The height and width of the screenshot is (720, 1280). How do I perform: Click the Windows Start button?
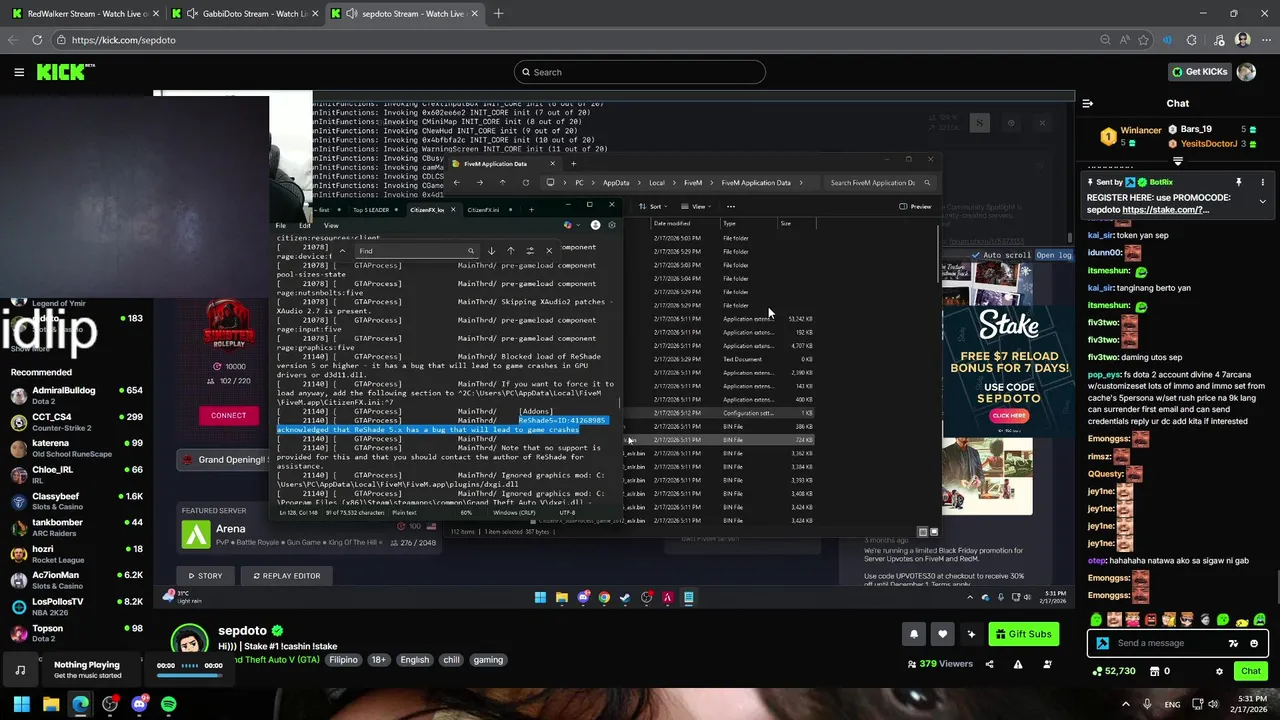(21, 704)
